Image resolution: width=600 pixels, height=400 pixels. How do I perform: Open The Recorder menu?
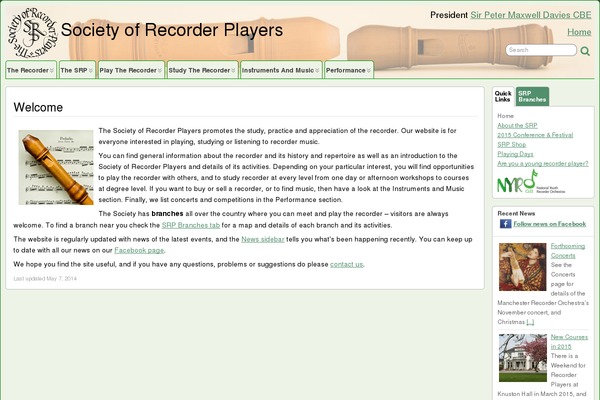click(31, 70)
